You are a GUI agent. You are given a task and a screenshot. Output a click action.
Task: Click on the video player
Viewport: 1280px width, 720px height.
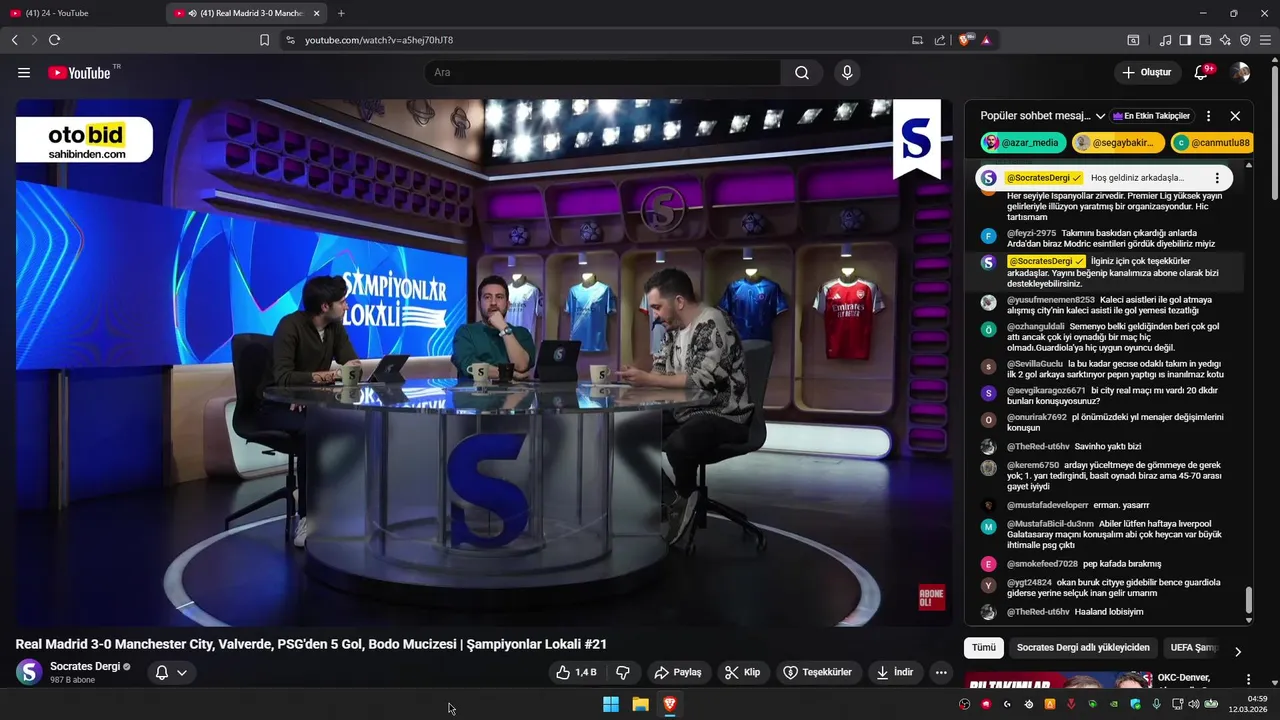click(x=483, y=363)
